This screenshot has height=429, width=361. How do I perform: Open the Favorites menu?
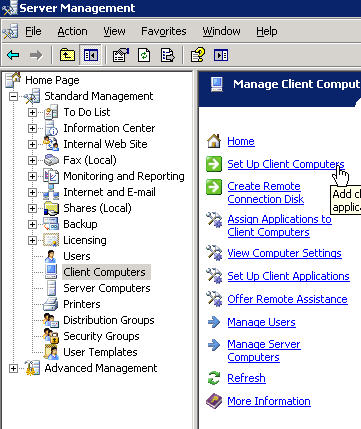tap(164, 31)
